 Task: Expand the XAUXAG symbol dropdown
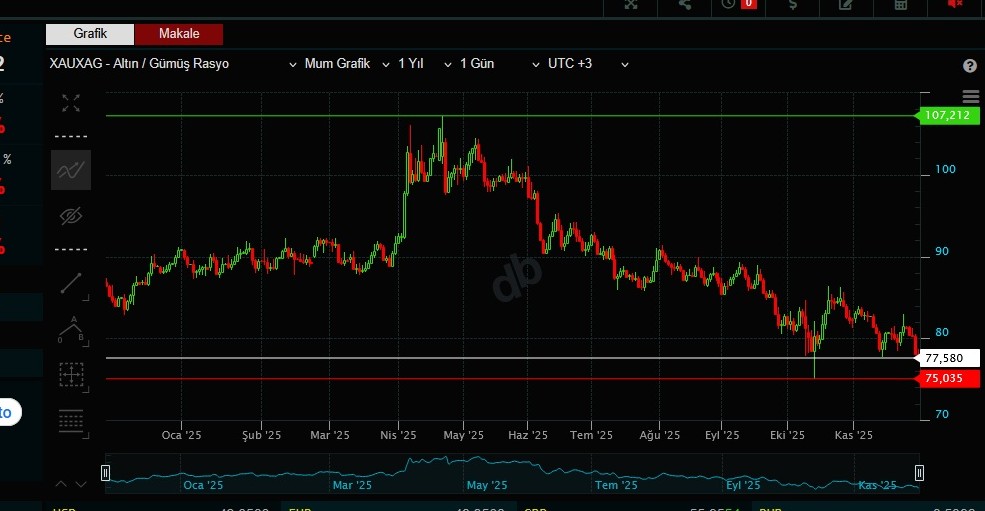(293, 64)
